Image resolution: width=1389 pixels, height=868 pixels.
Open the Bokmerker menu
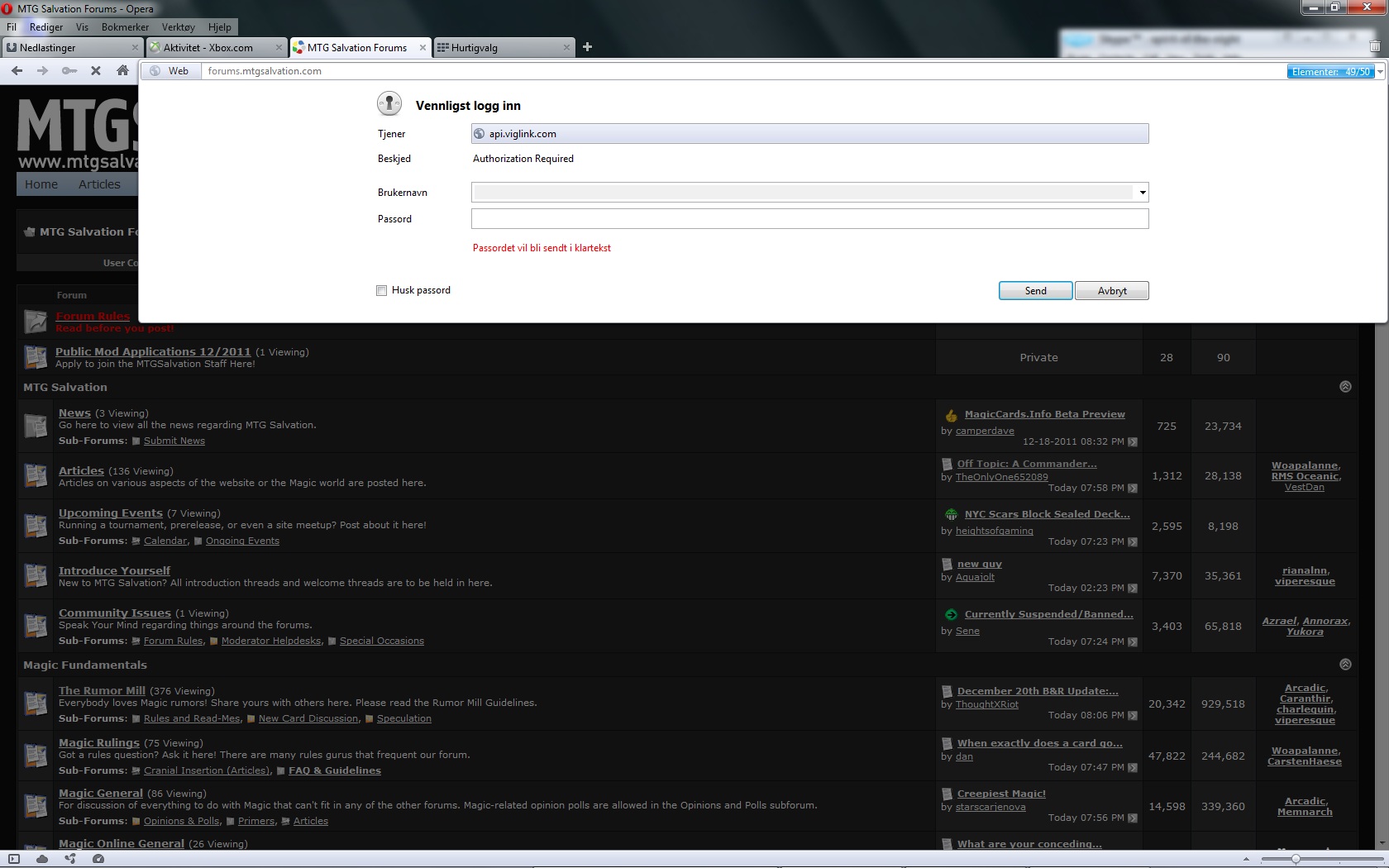(126, 27)
